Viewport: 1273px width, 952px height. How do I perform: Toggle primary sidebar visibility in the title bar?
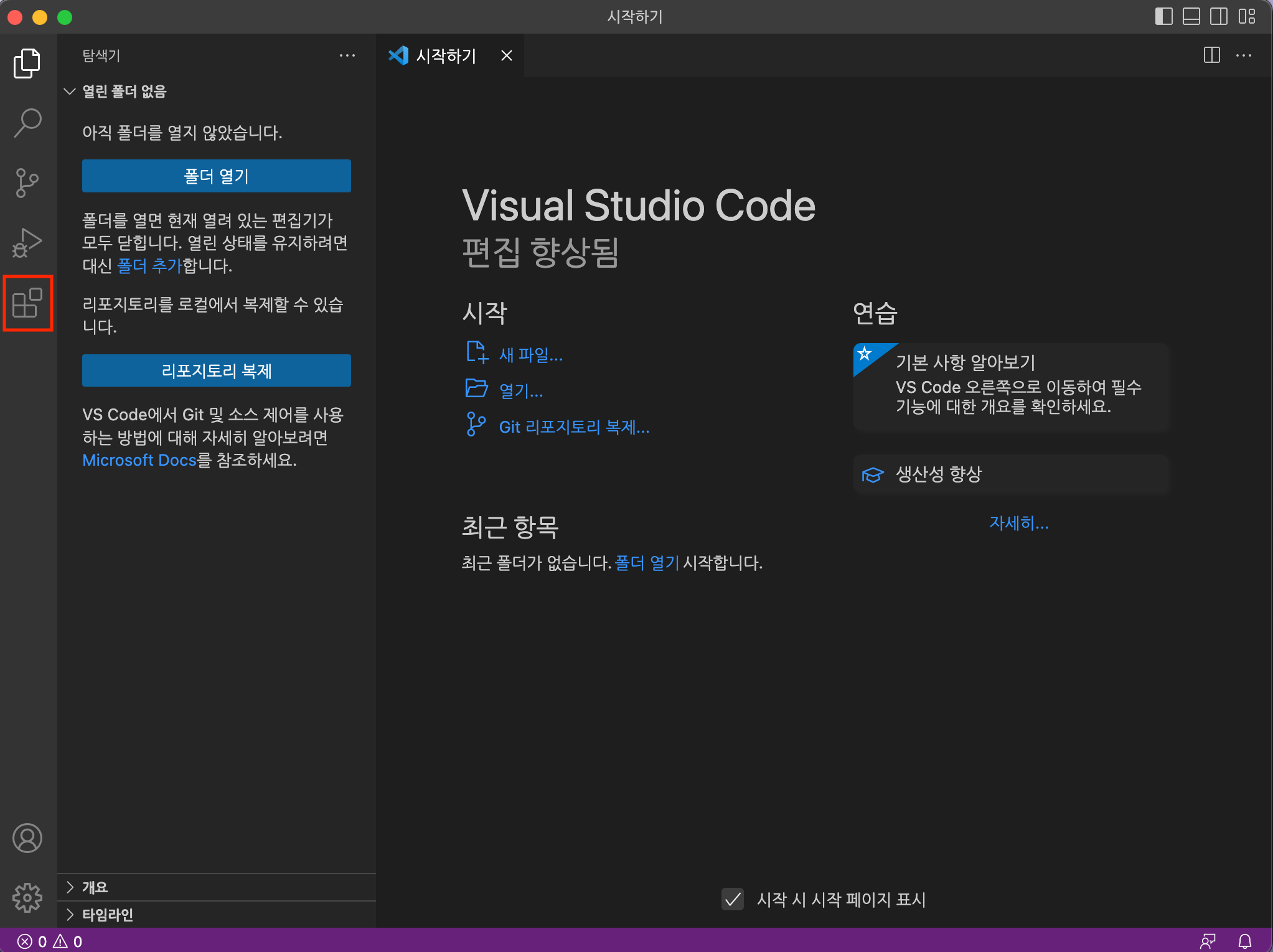(x=1163, y=17)
